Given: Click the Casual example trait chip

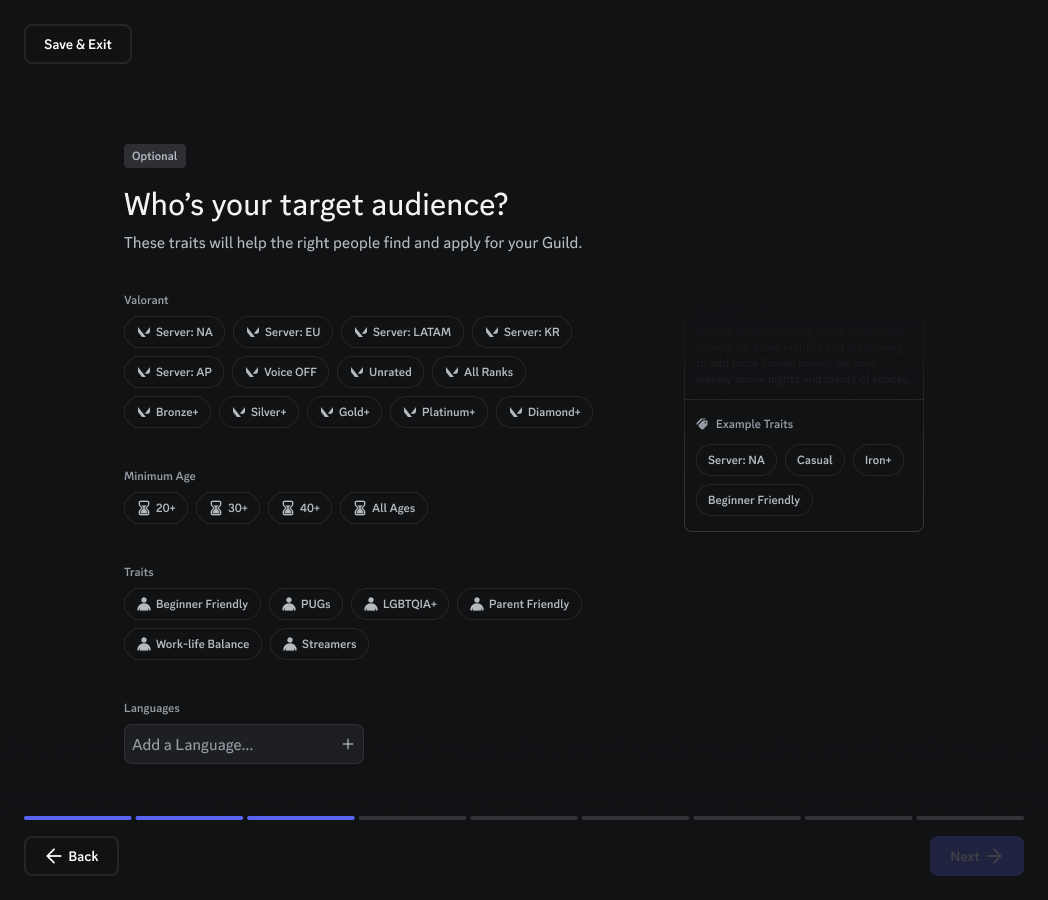Looking at the screenshot, I should (x=814, y=460).
